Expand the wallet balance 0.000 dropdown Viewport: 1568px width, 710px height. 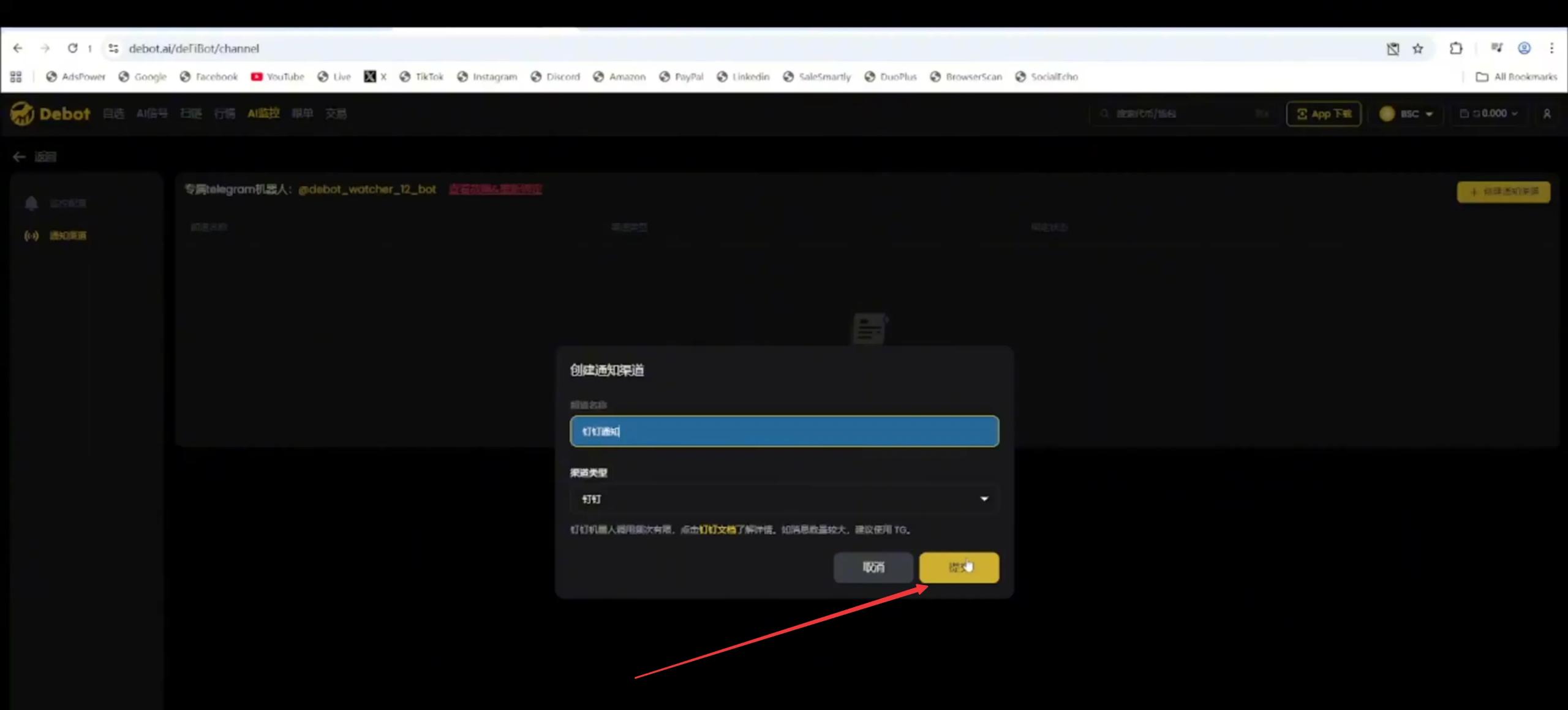pos(1488,114)
